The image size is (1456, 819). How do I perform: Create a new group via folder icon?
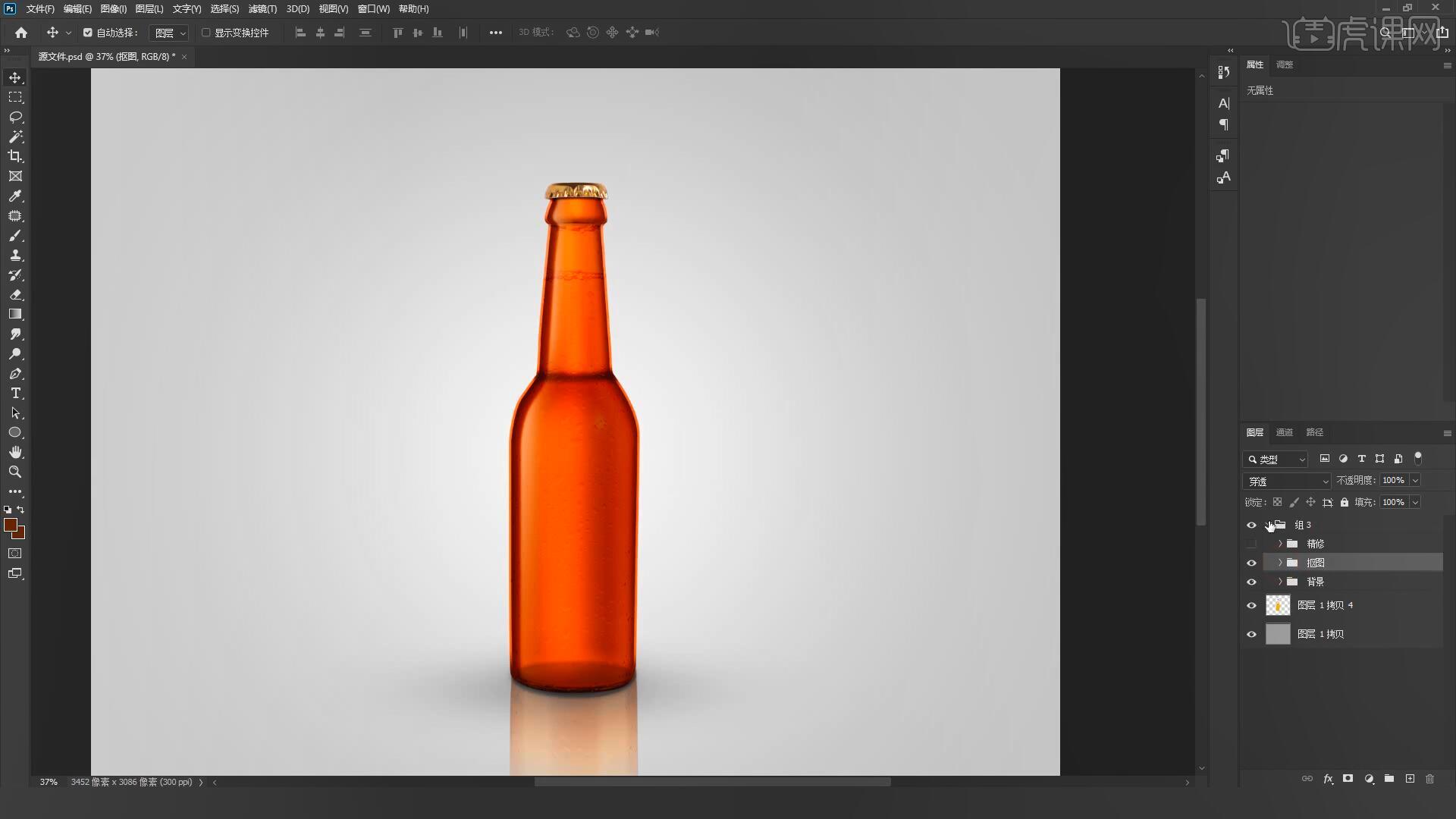coord(1389,779)
